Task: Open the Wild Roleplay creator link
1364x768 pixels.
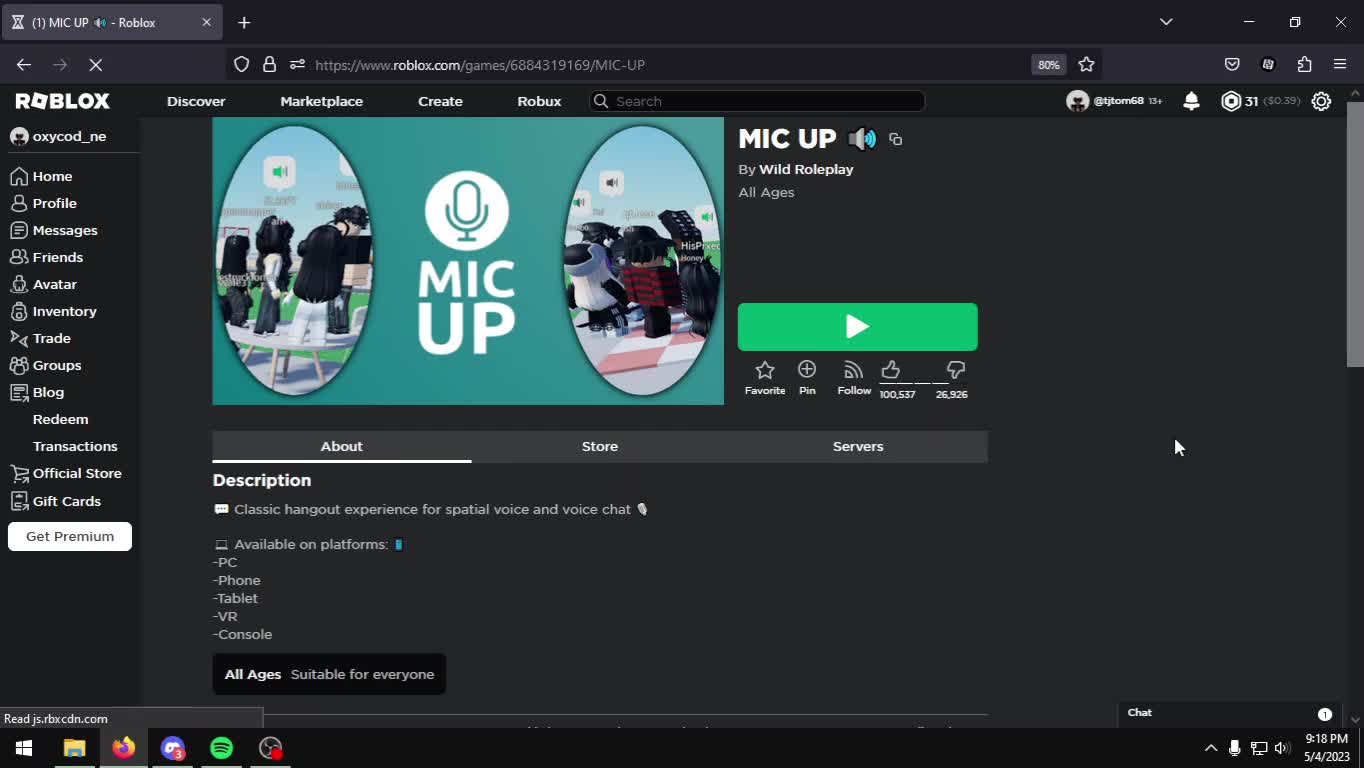Action: [806, 169]
